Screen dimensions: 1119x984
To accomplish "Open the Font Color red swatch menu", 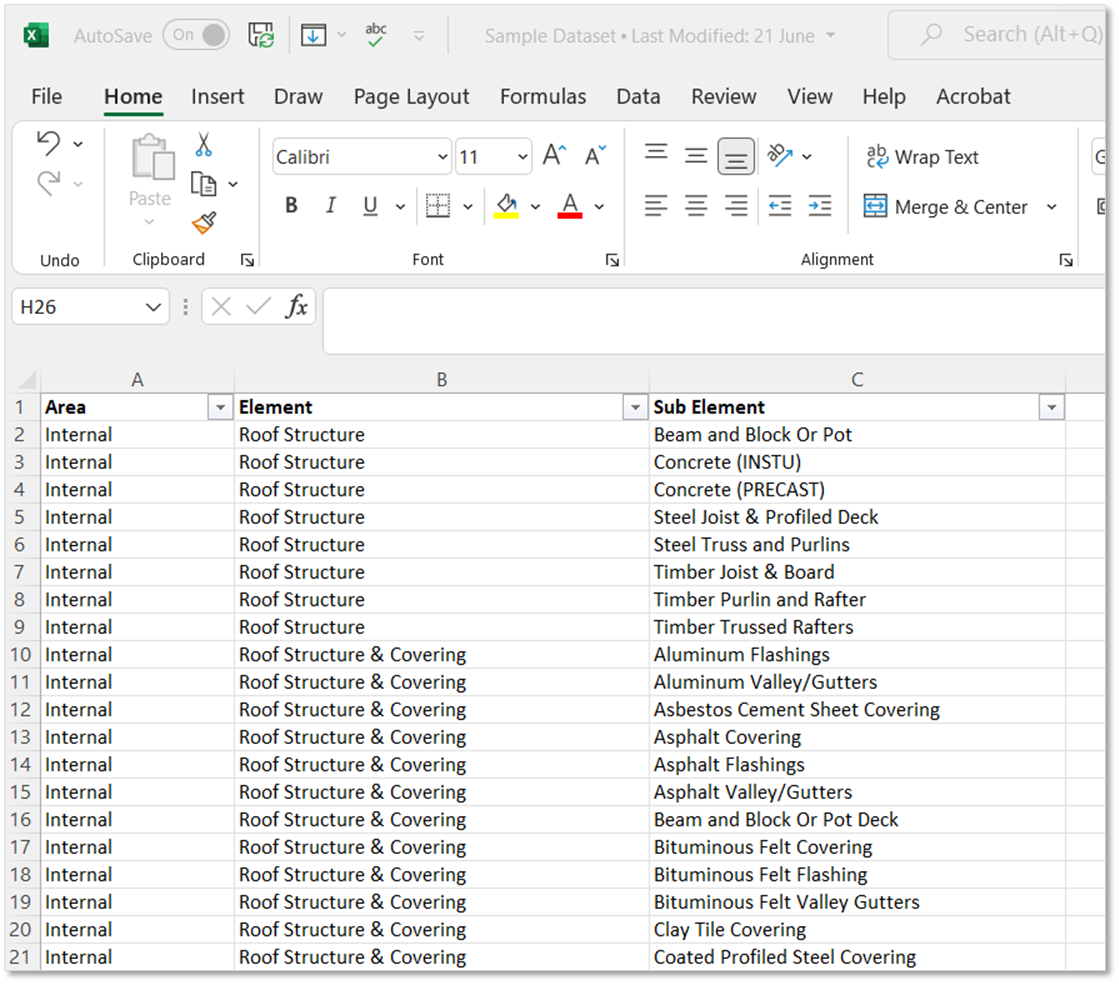I will [x=570, y=205].
